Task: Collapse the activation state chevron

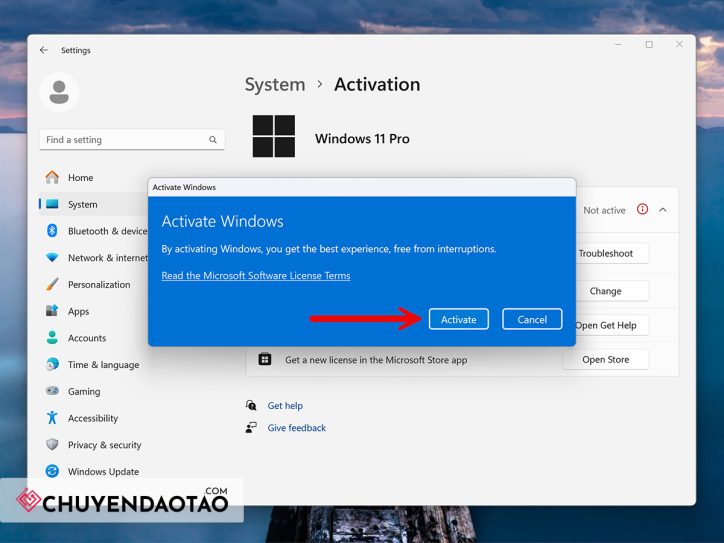Action: (663, 210)
